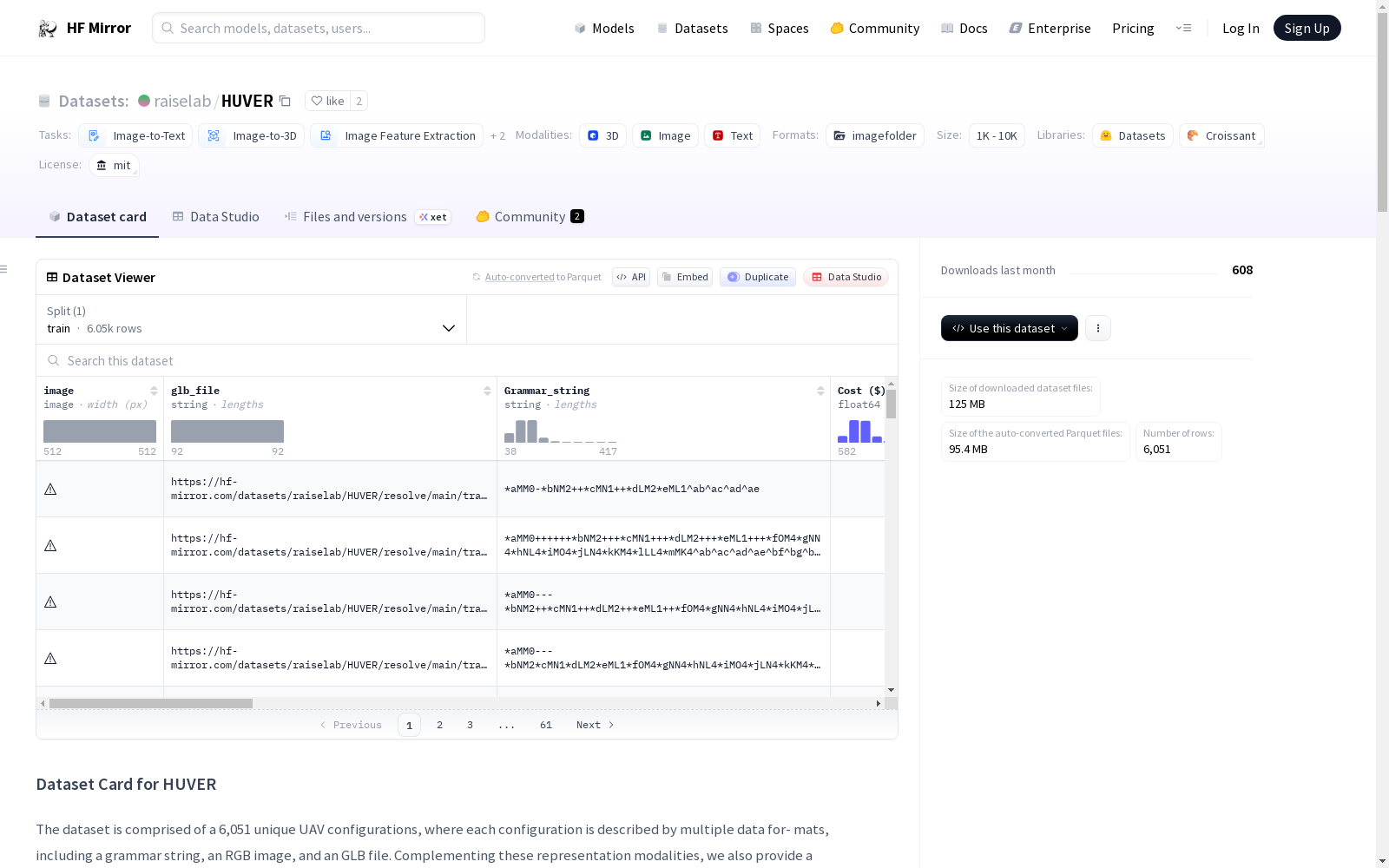Go to page 3 of dataset rows

[471, 725]
